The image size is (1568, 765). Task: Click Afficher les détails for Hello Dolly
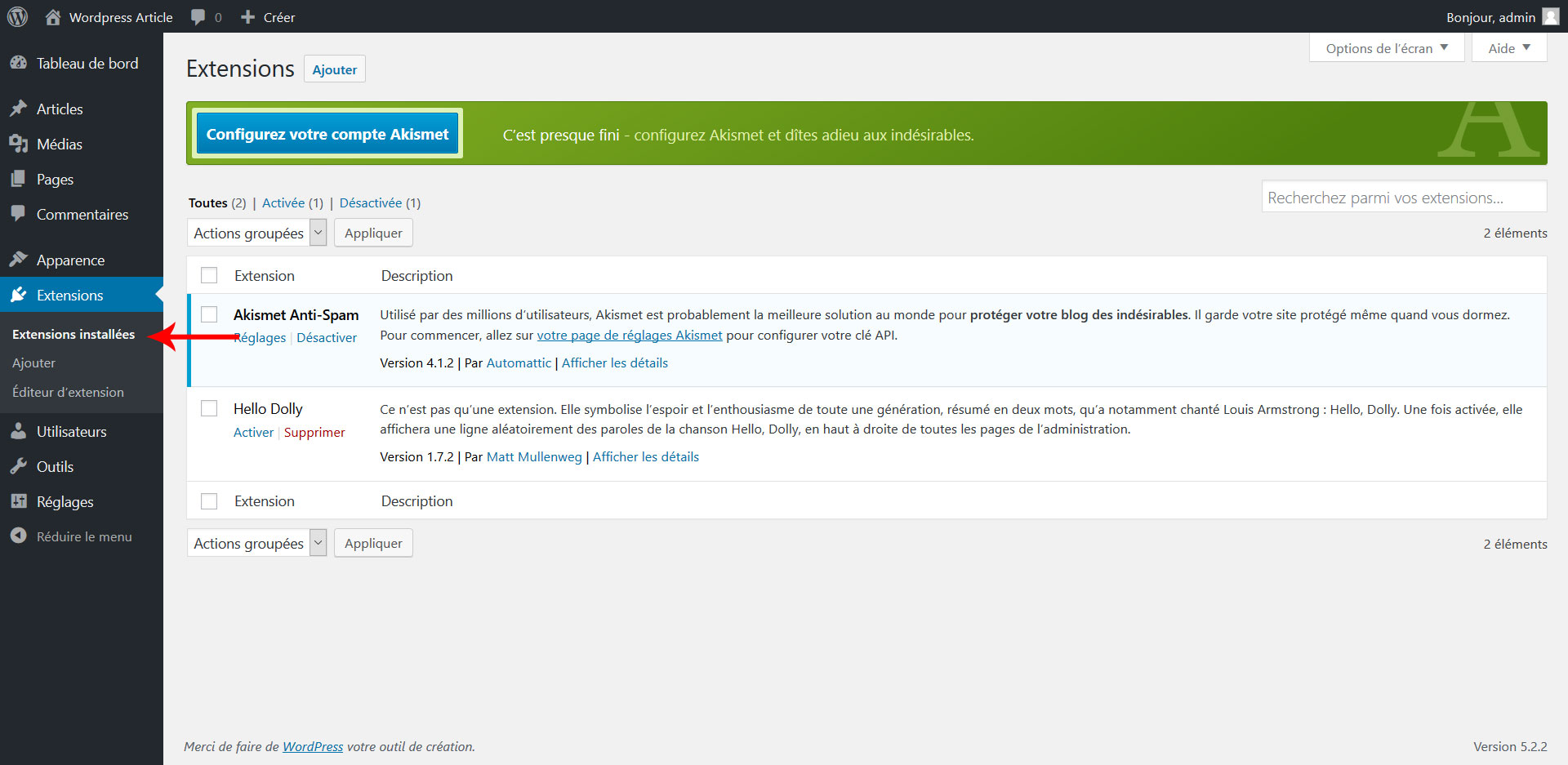click(x=646, y=456)
